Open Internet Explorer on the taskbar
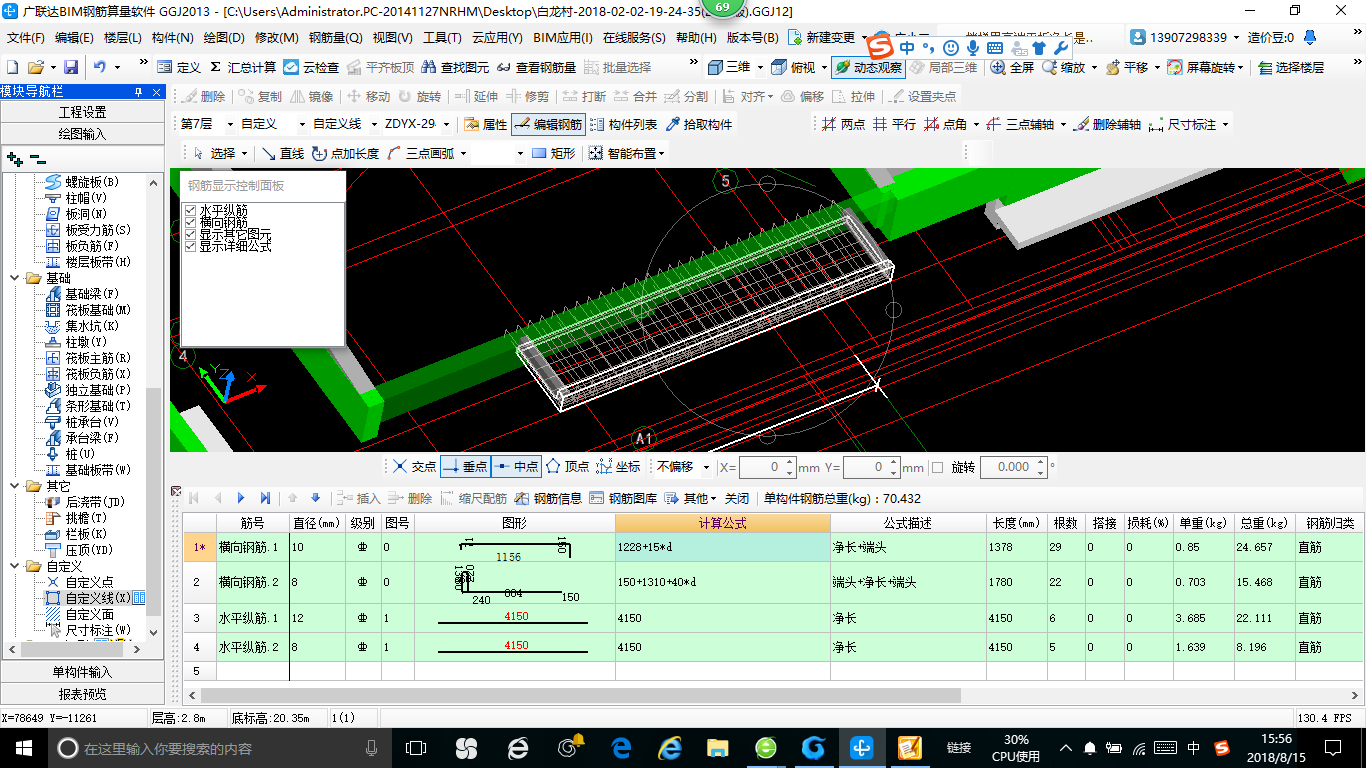The width and height of the screenshot is (1366, 768). [669, 747]
